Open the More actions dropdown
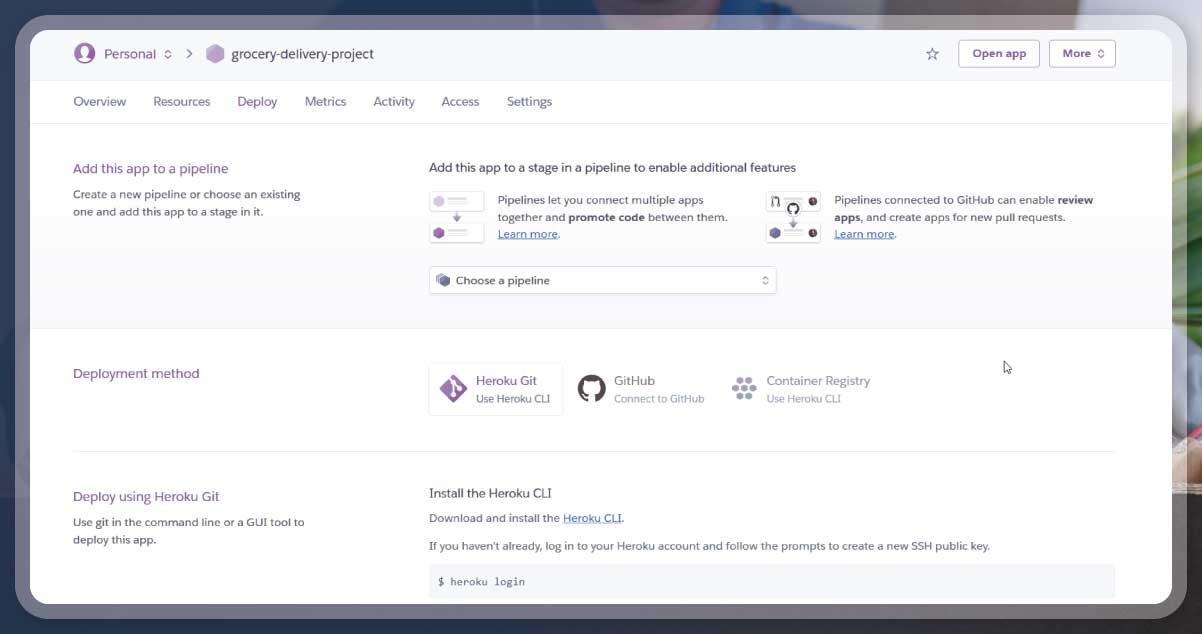Screen dimensions: 1202x634 [x=1082, y=54]
